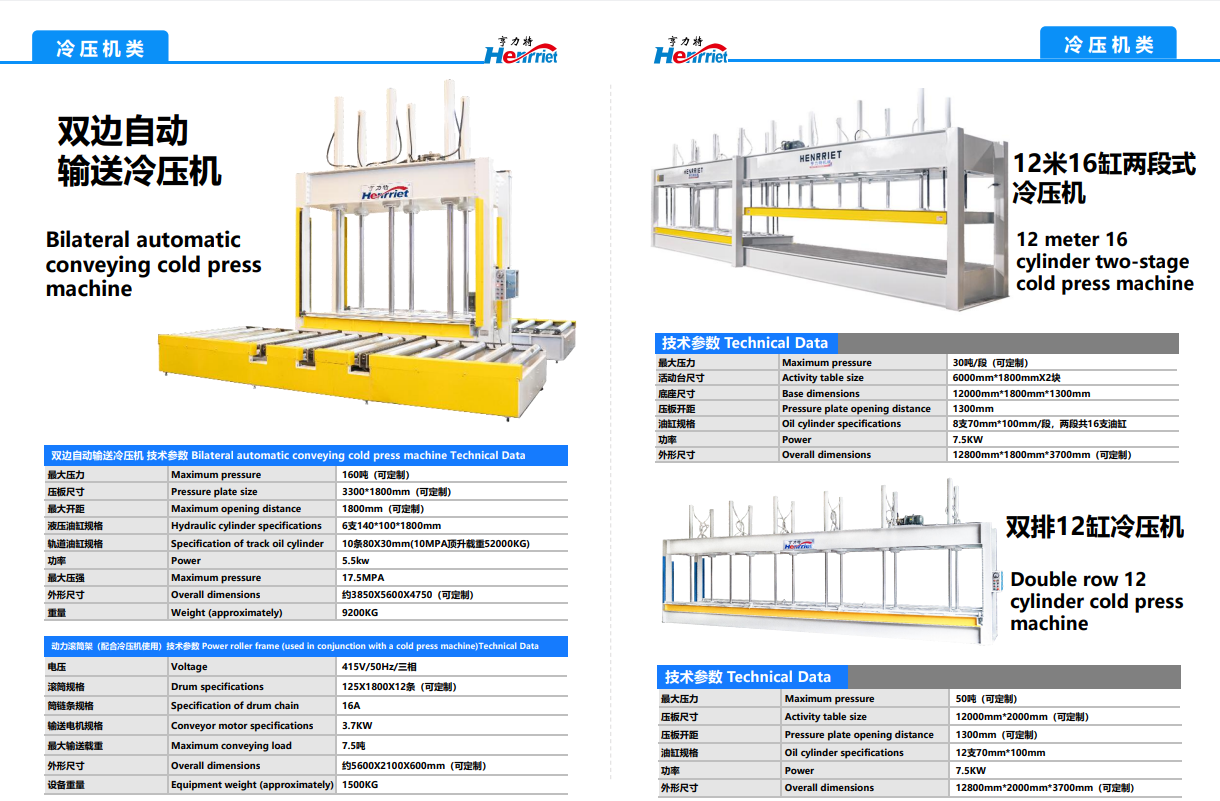Click the value 12支70mm*100mm
Image resolution: width=1220 pixels, height=801 pixels.
click(1000, 753)
